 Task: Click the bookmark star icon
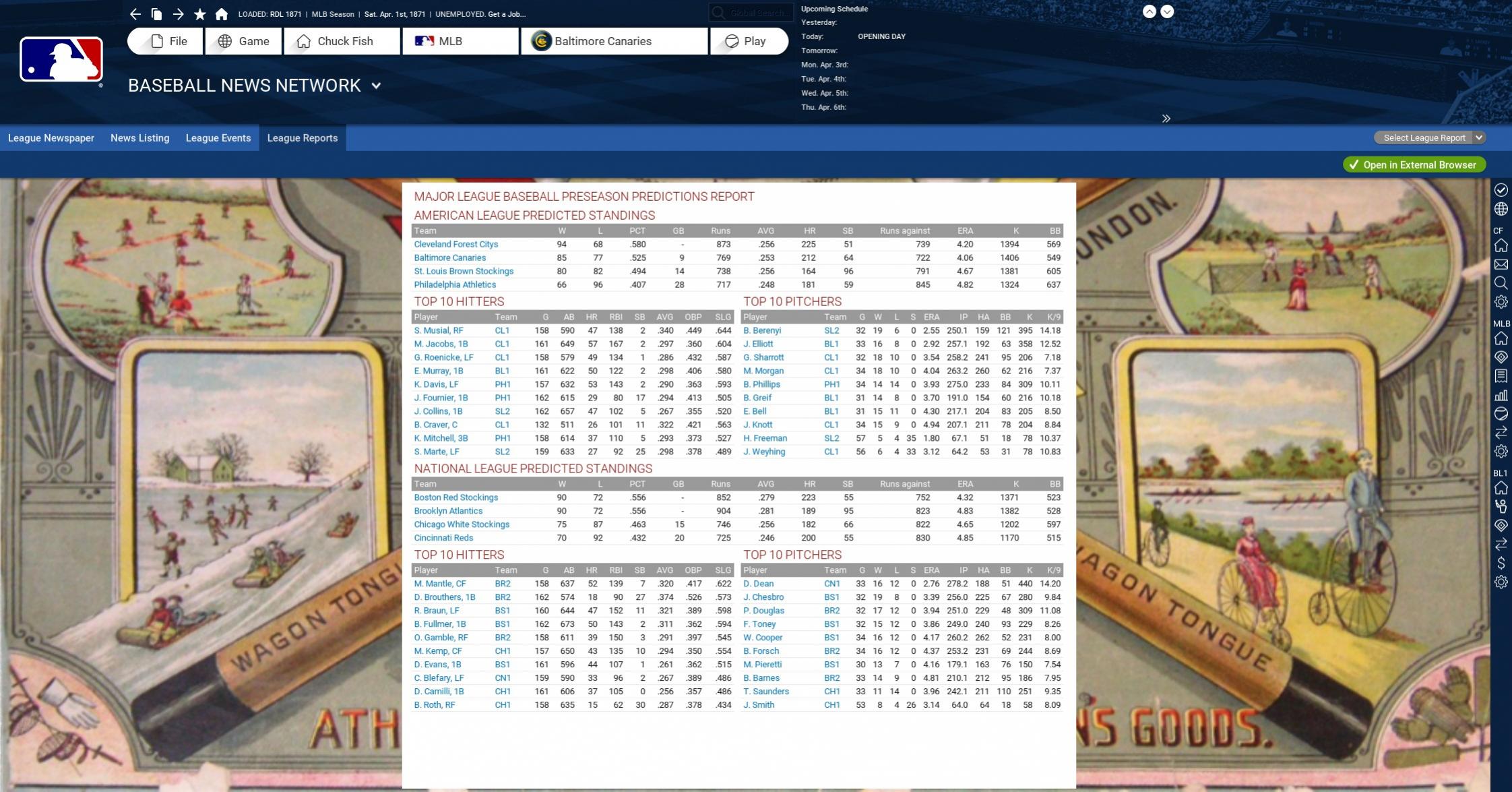pyautogui.click(x=199, y=14)
